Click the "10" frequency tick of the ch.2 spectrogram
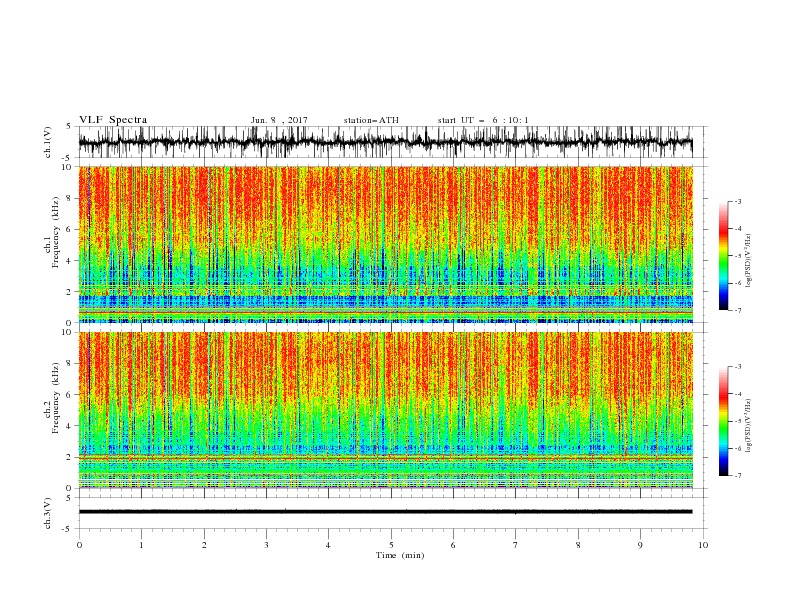Image resolution: width=792 pixels, height=612 pixels. (x=68, y=332)
